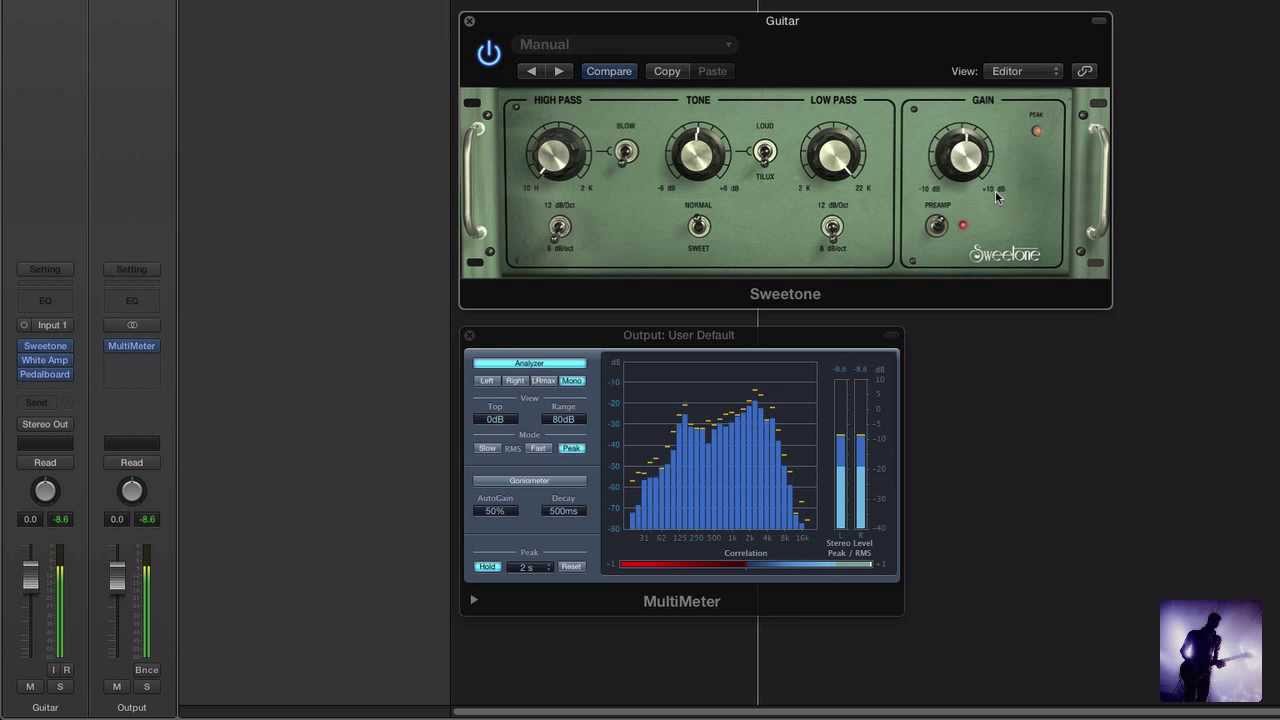The width and height of the screenshot is (1280, 720).
Task: Click the Copy button
Action: pos(667,72)
